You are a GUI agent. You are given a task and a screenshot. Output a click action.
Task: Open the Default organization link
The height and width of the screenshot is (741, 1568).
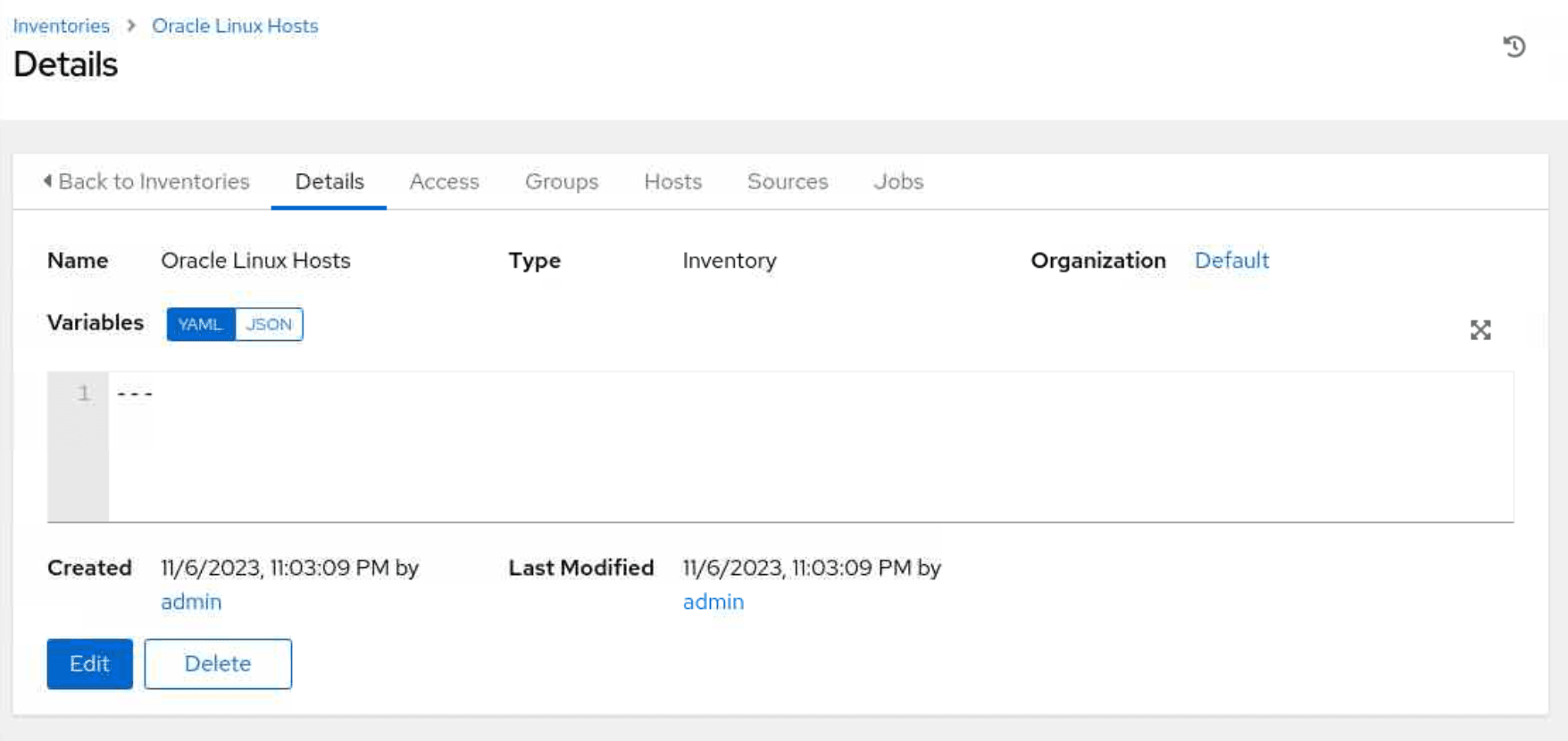click(x=1231, y=261)
